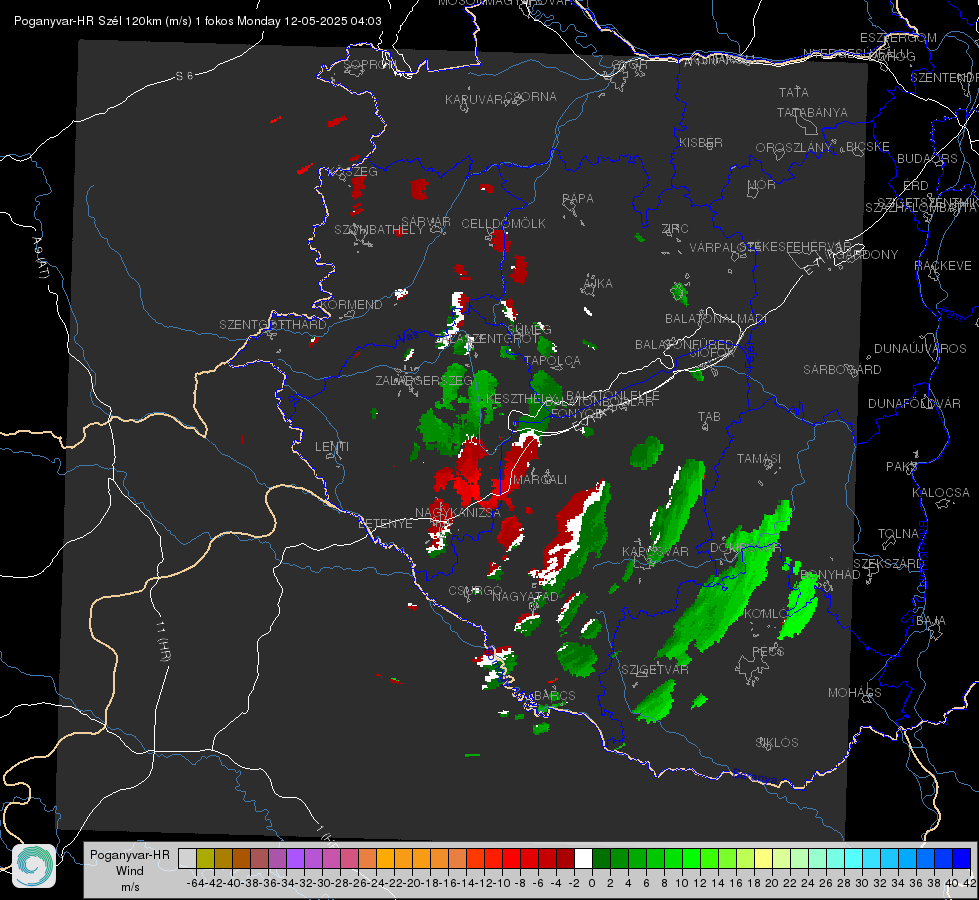Select the SZENTGOTTHARD label

273,325
